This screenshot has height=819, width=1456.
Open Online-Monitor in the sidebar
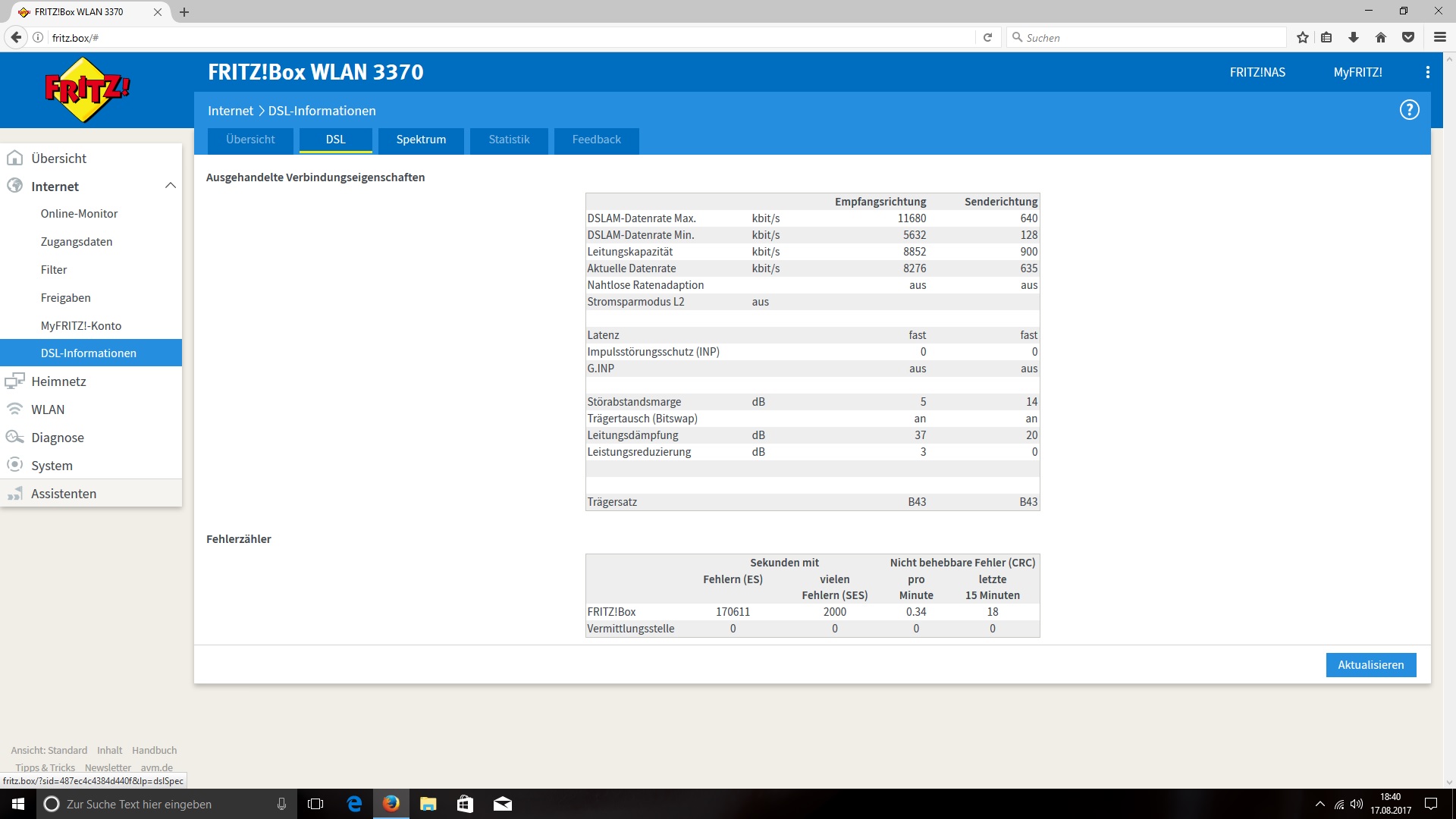pyautogui.click(x=79, y=214)
